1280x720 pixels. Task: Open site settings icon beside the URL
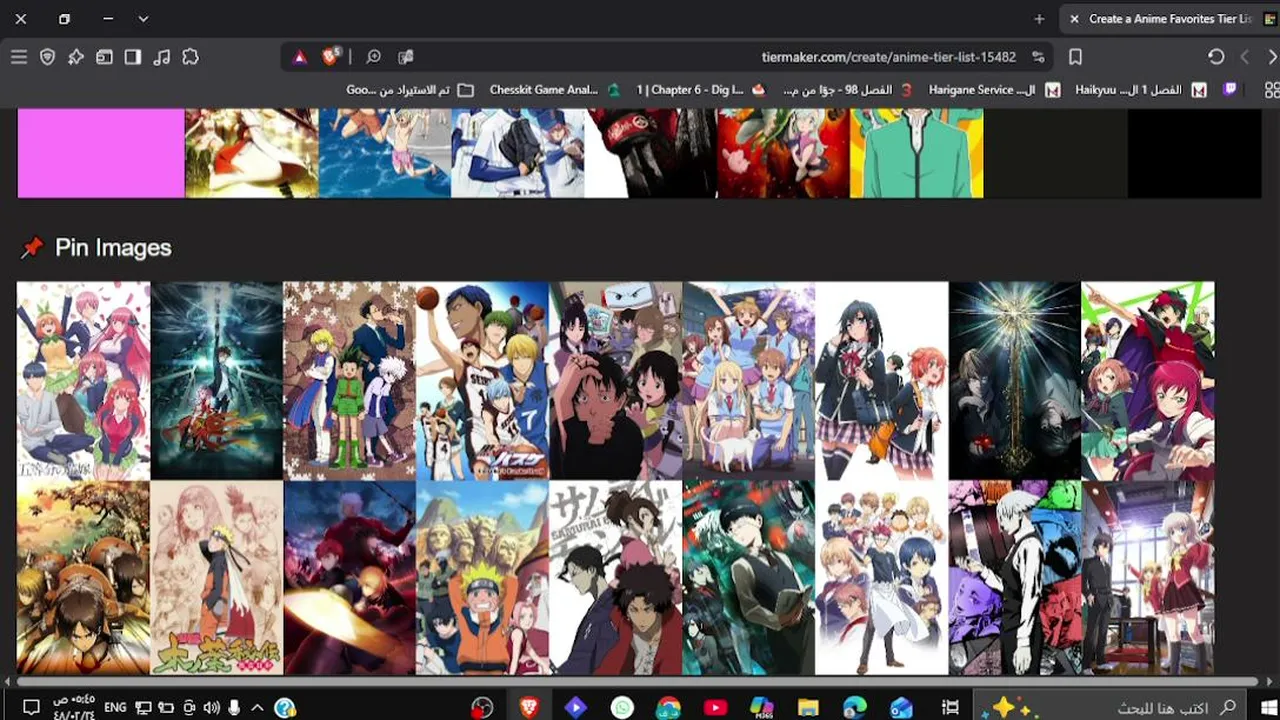click(1038, 57)
